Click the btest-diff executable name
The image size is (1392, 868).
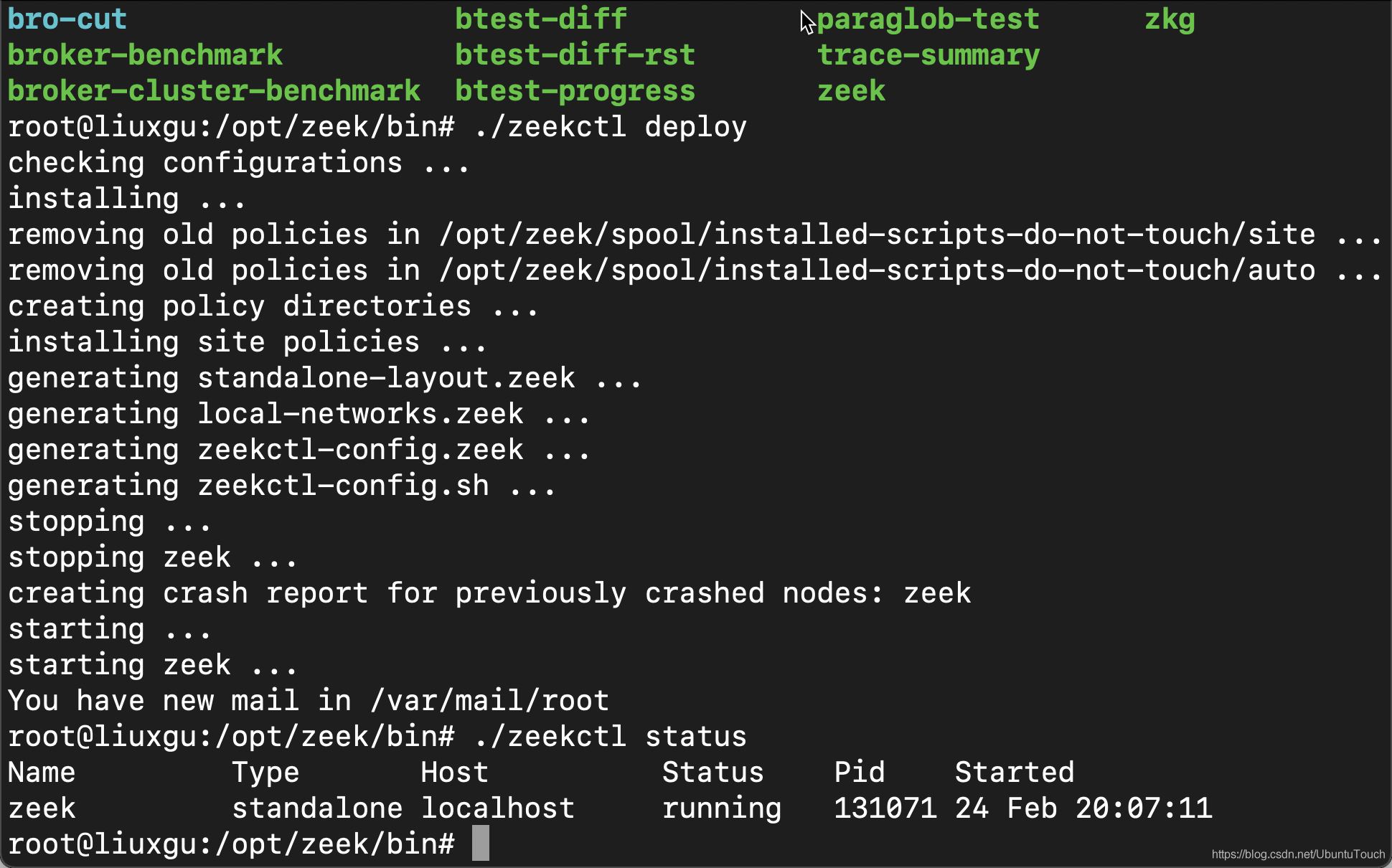(x=540, y=19)
